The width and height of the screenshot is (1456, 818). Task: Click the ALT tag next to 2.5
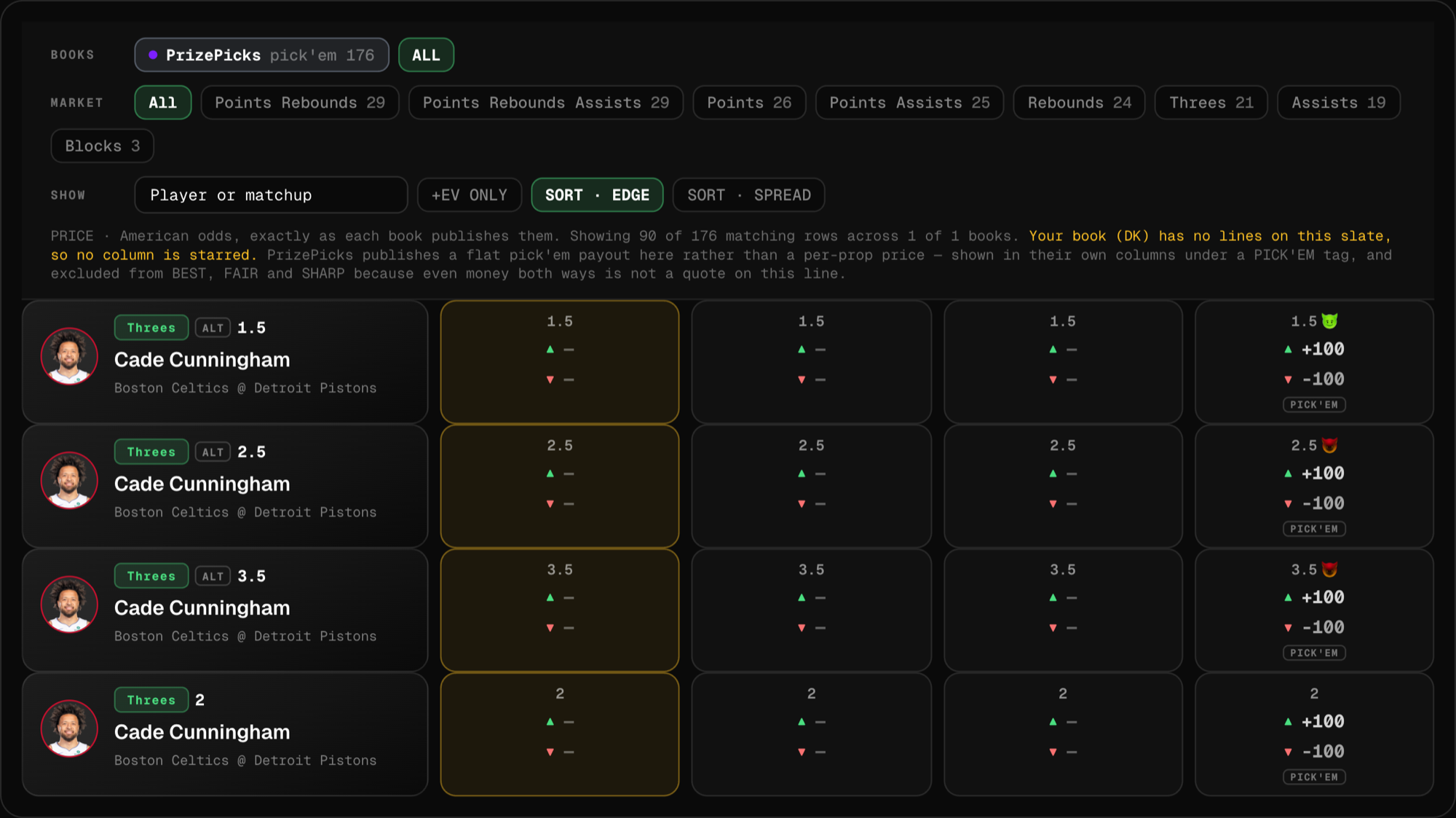[213, 452]
